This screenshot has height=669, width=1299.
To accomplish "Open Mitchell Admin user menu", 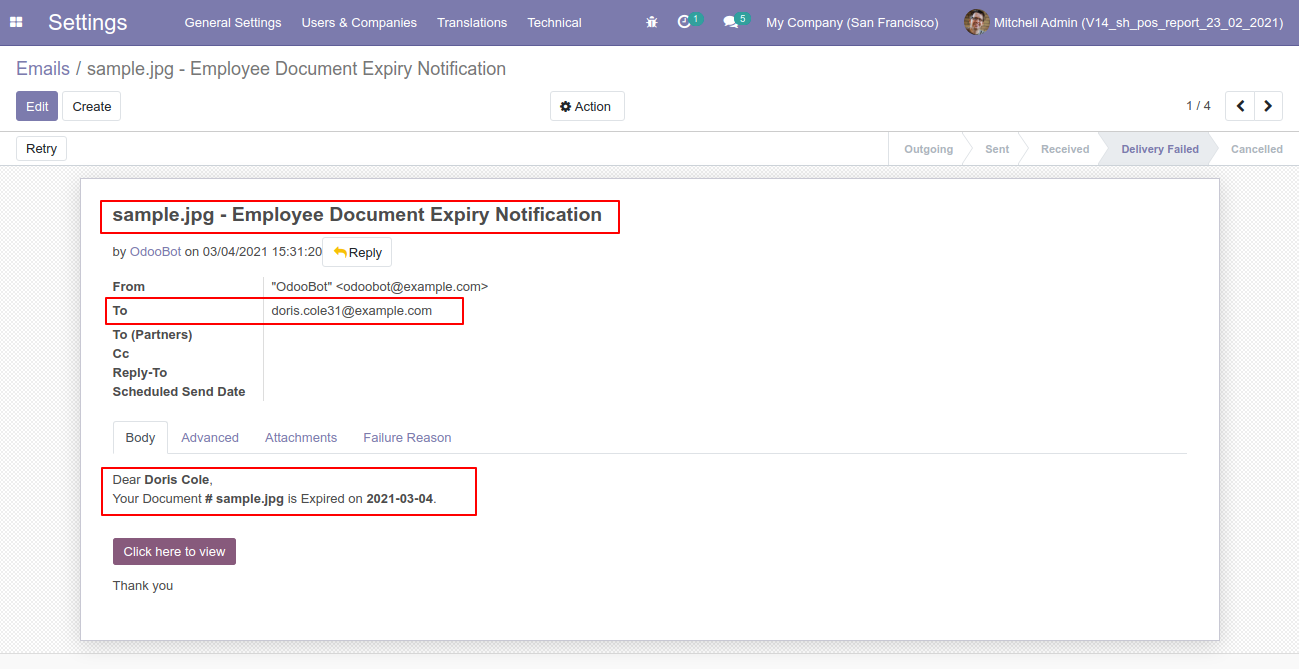I will click(x=1123, y=22).
